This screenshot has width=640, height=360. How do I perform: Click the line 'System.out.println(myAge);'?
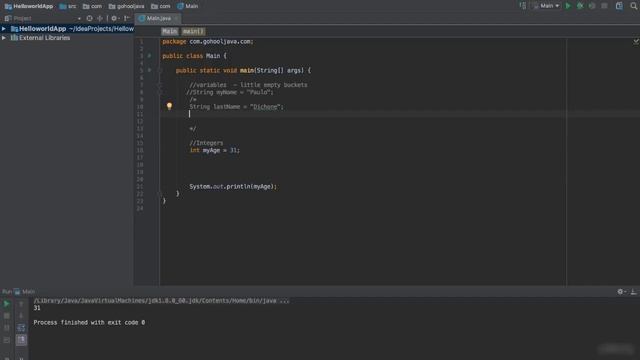(x=233, y=186)
